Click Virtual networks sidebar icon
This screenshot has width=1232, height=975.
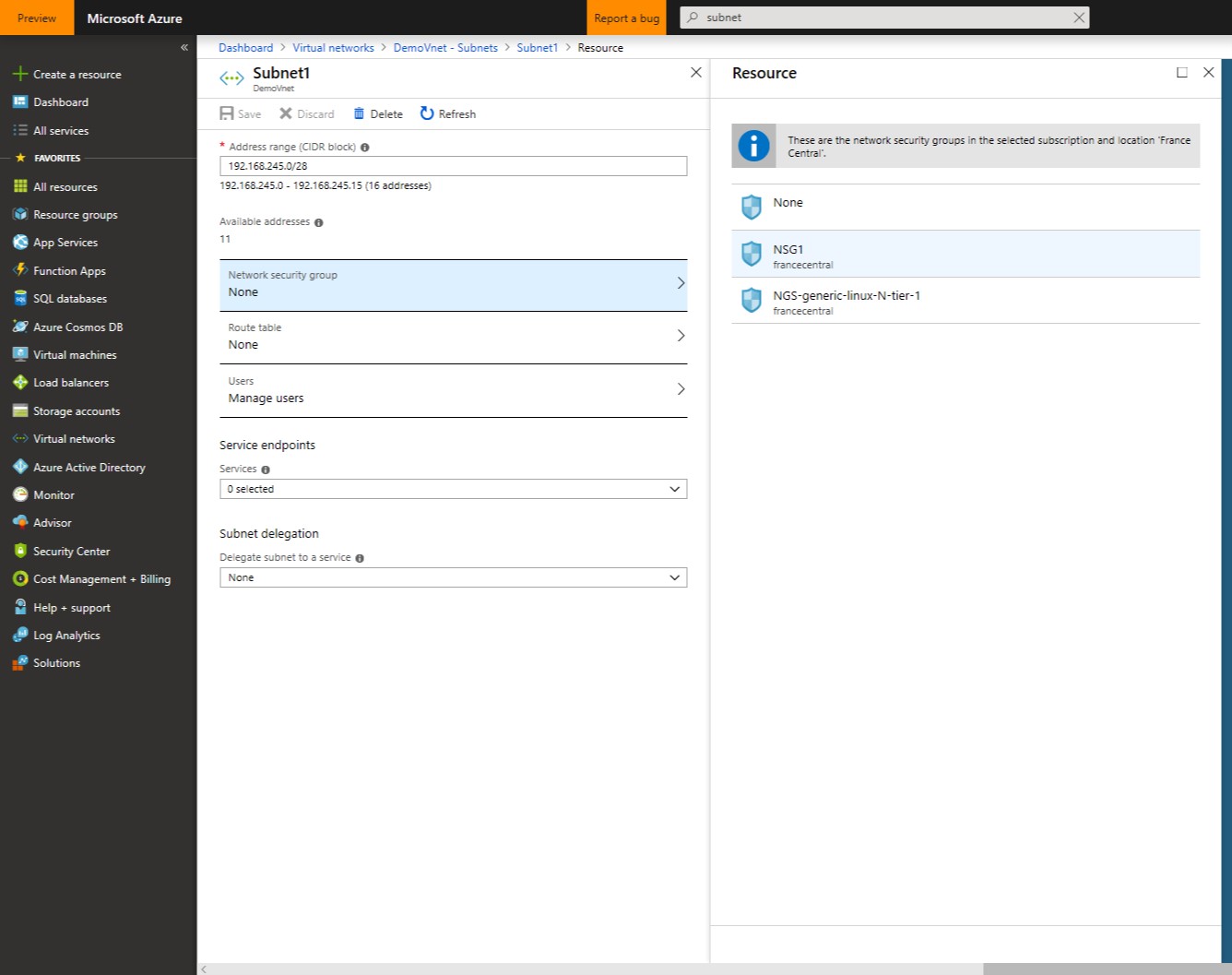(20, 439)
